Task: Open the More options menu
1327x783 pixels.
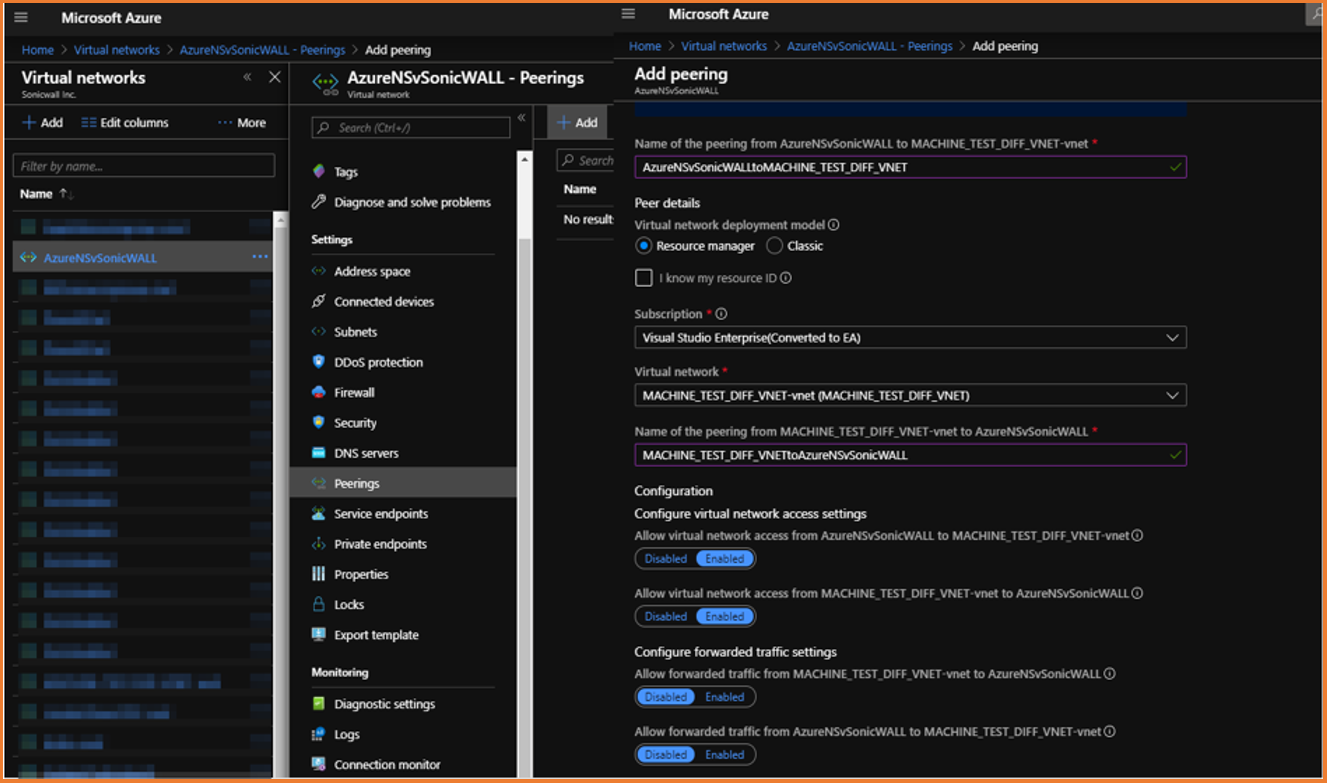Action: click(242, 122)
